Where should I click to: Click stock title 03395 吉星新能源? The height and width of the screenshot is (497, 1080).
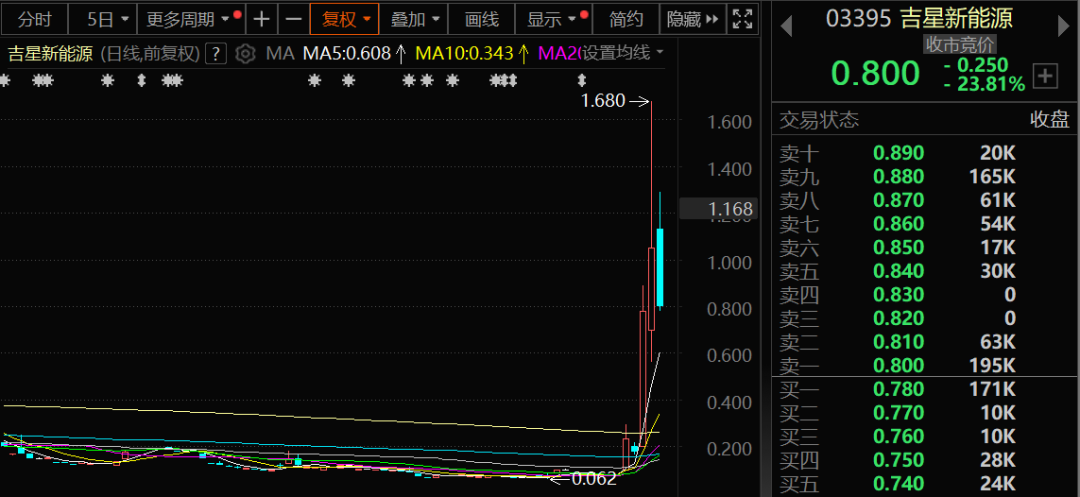[920, 19]
